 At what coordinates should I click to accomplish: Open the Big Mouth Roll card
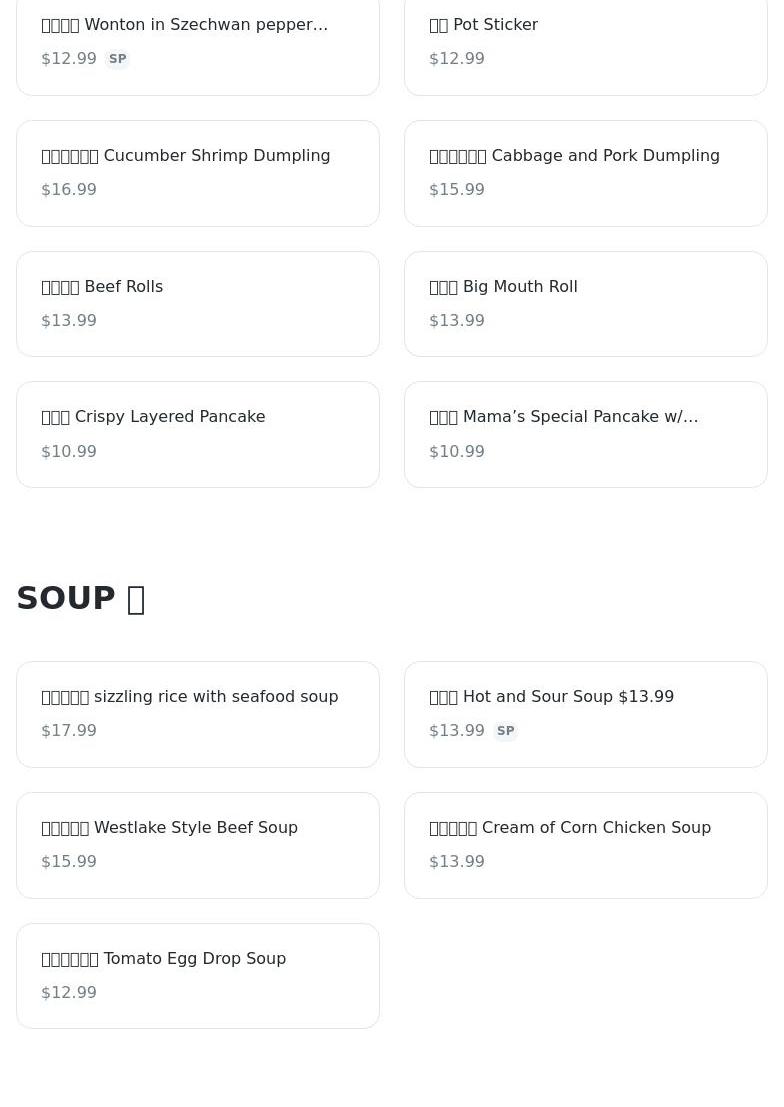(x=586, y=304)
